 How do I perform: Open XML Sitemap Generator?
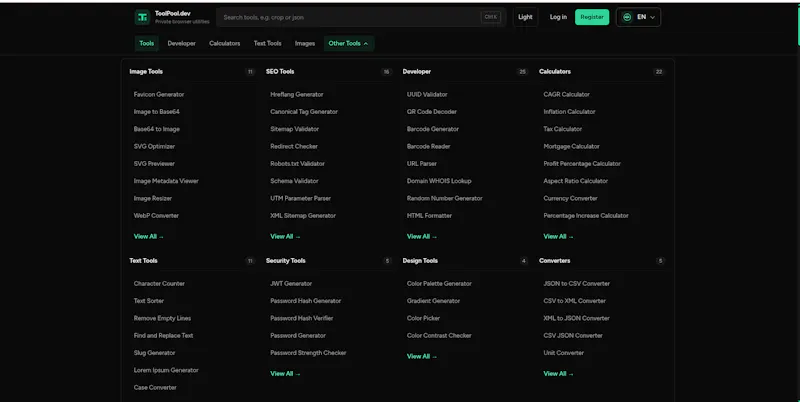(303, 216)
